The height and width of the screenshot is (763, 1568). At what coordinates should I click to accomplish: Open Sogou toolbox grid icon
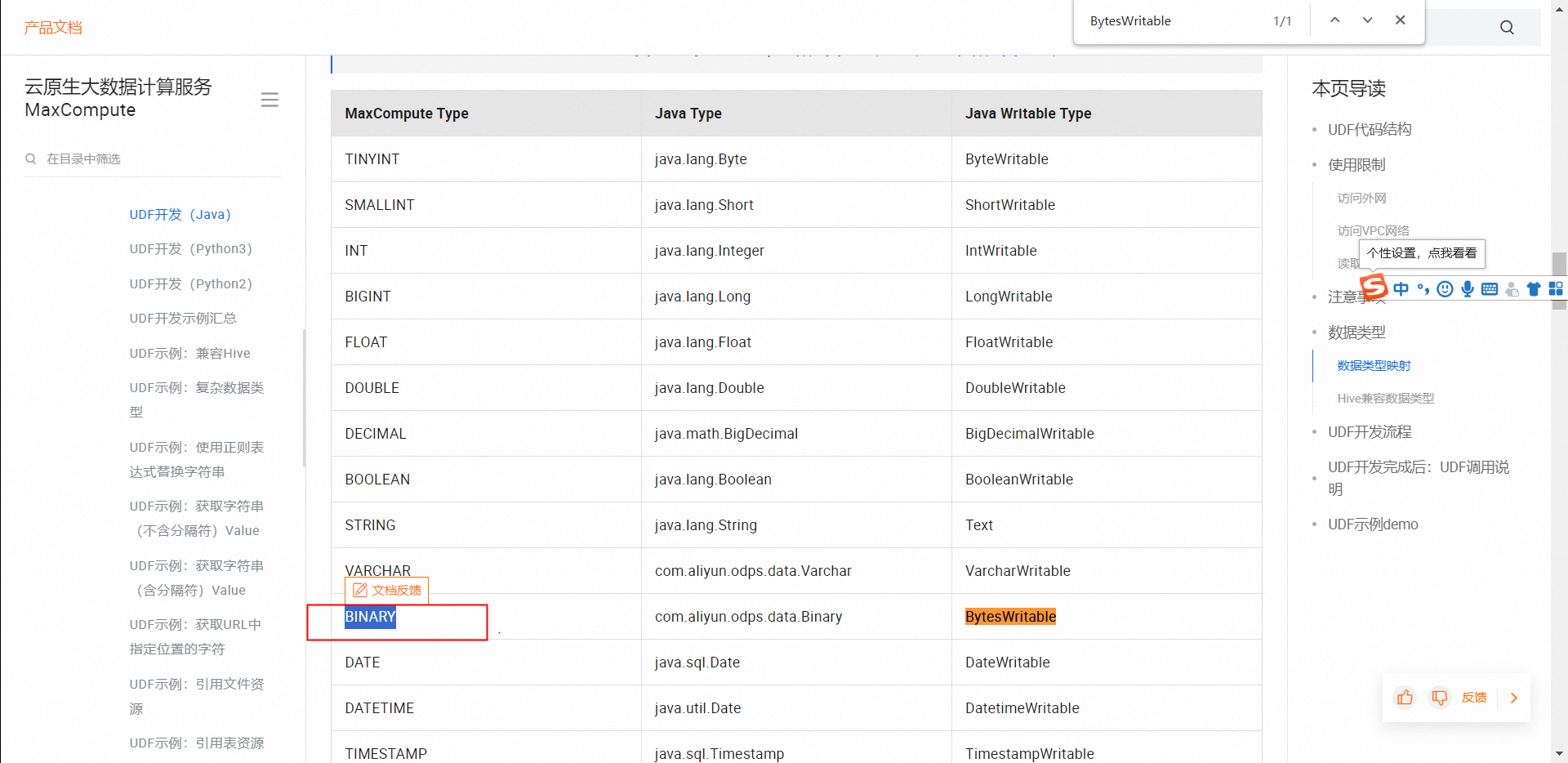click(x=1556, y=288)
